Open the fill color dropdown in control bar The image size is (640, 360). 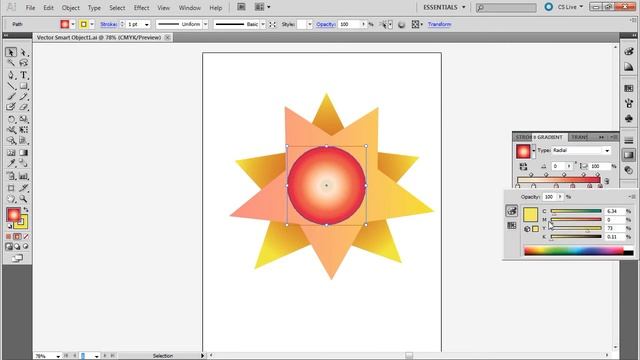click(73, 24)
